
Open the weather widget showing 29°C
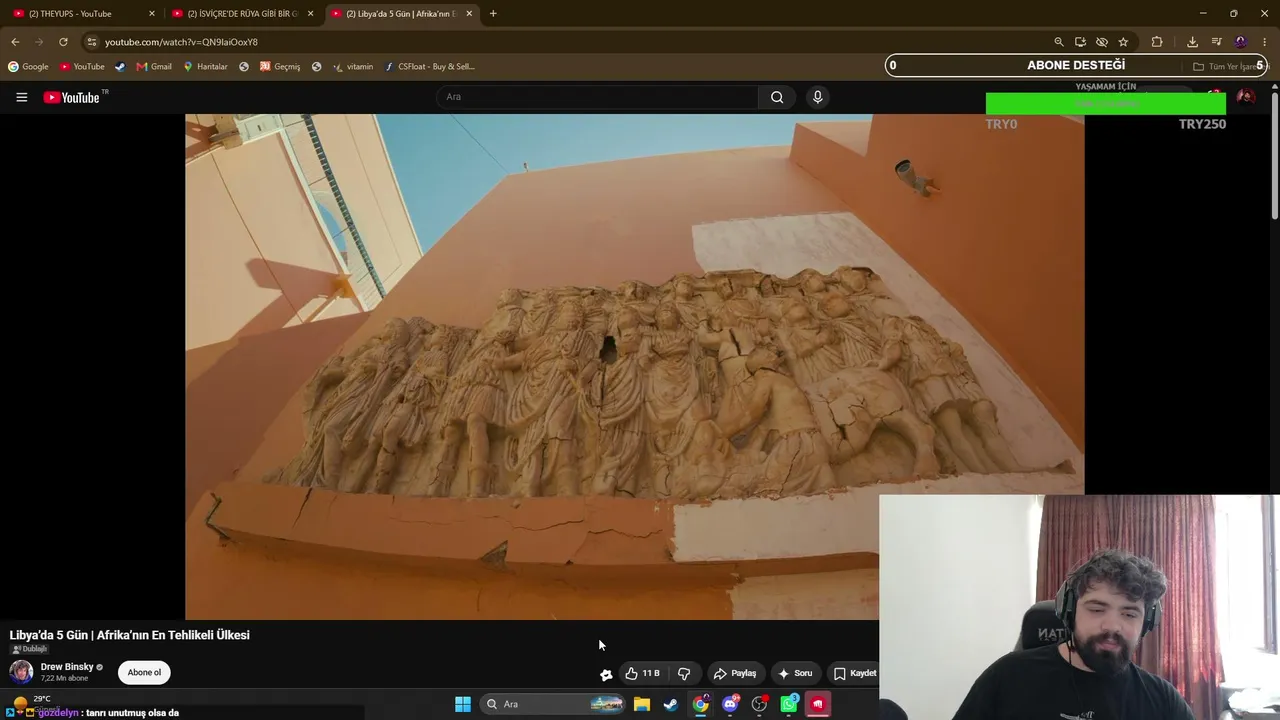click(30, 702)
